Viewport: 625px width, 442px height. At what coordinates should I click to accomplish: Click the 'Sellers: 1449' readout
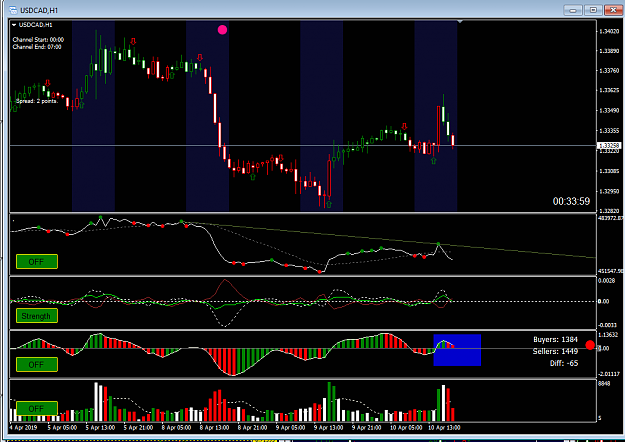click(x=555, y=351)
